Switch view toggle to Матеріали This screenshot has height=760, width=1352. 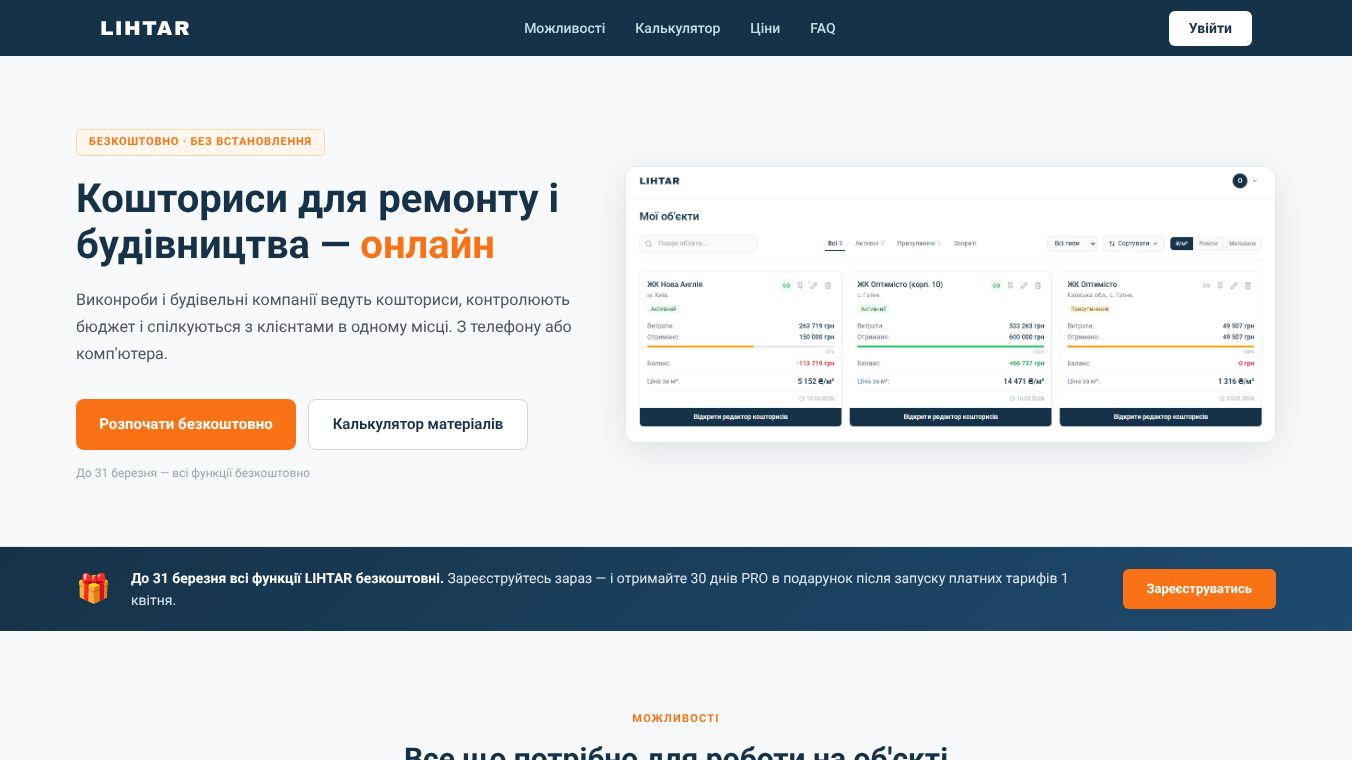click(1242, 243)
